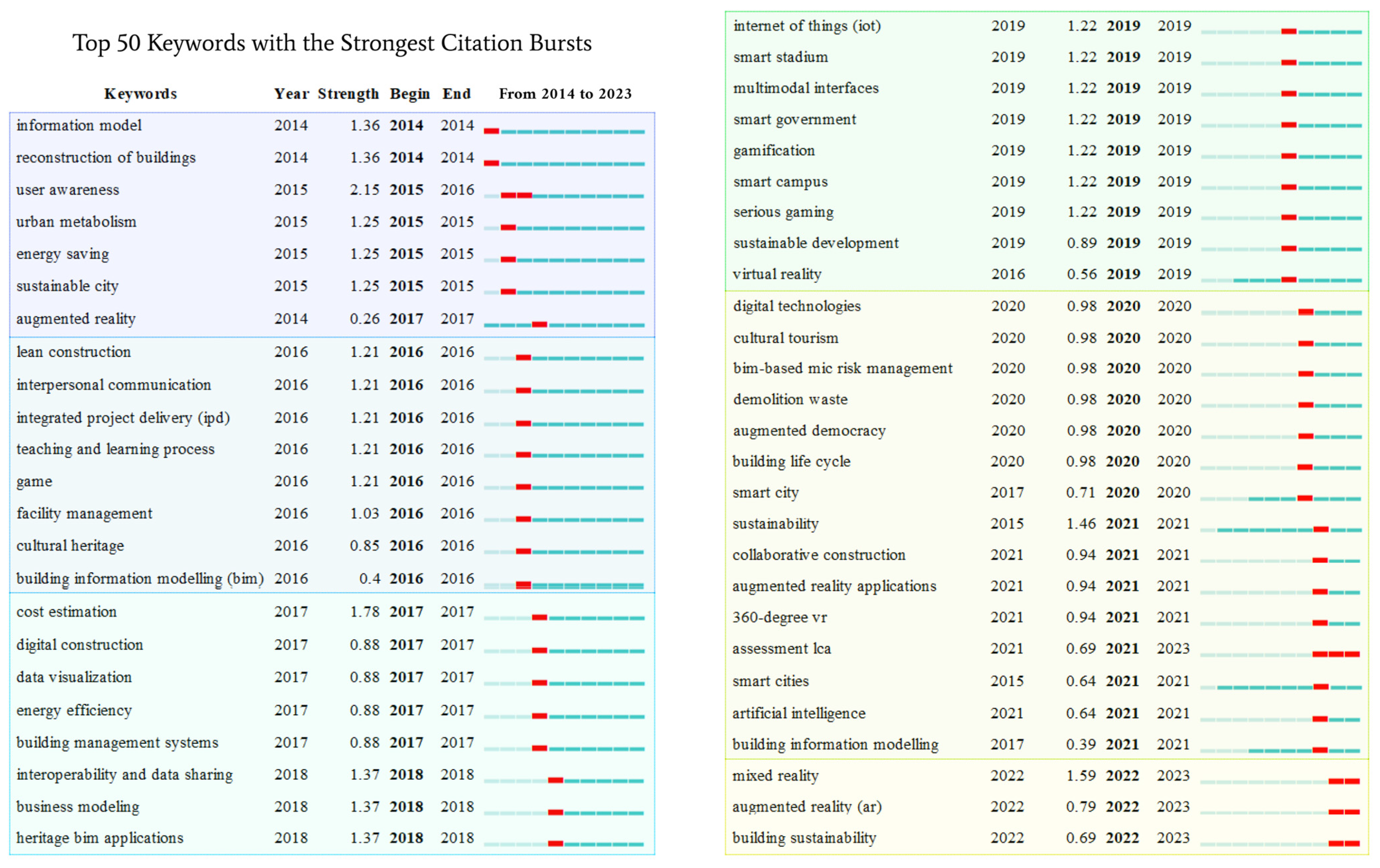Viewport: 1380px width, 868px height.
Task: Click the red burst bar for user awareness
Action: tap(516, 196)
